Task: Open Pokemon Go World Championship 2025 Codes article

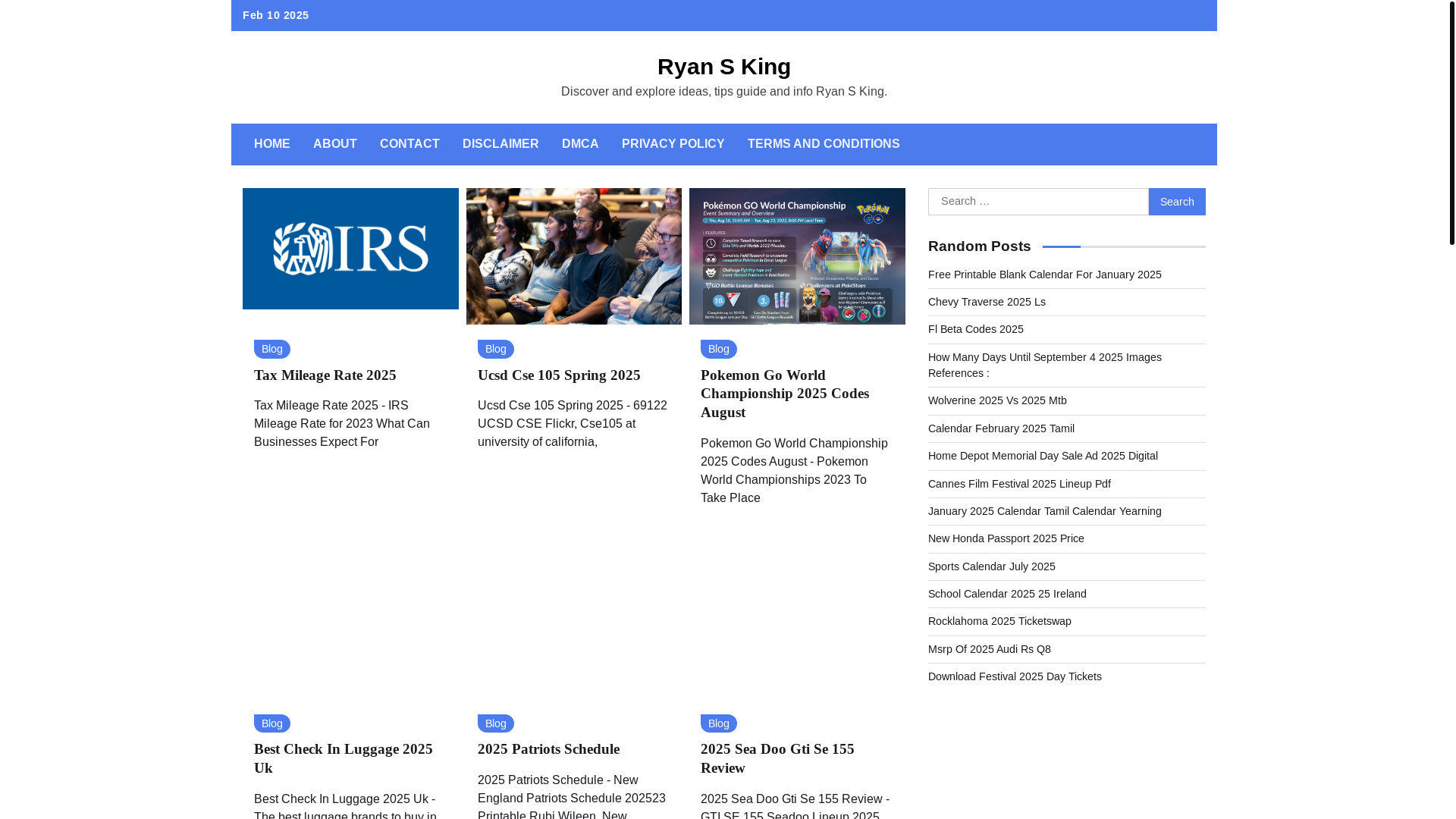Action: click(x=785, y=394)
